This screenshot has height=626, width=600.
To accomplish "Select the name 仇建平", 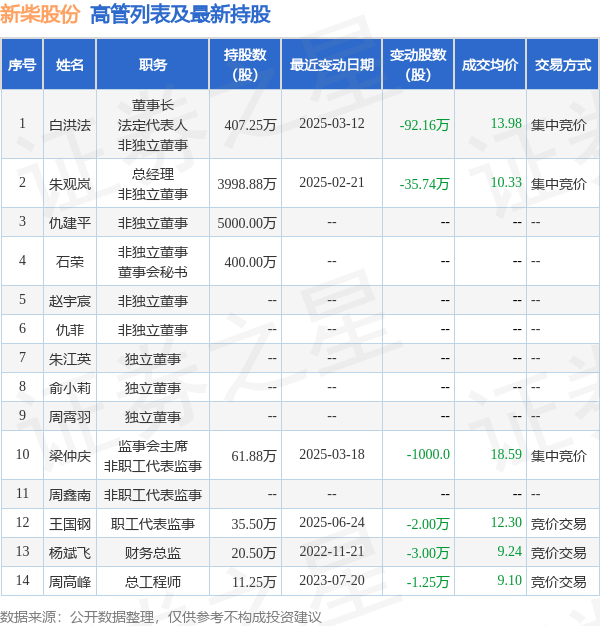I will (70, 222).
